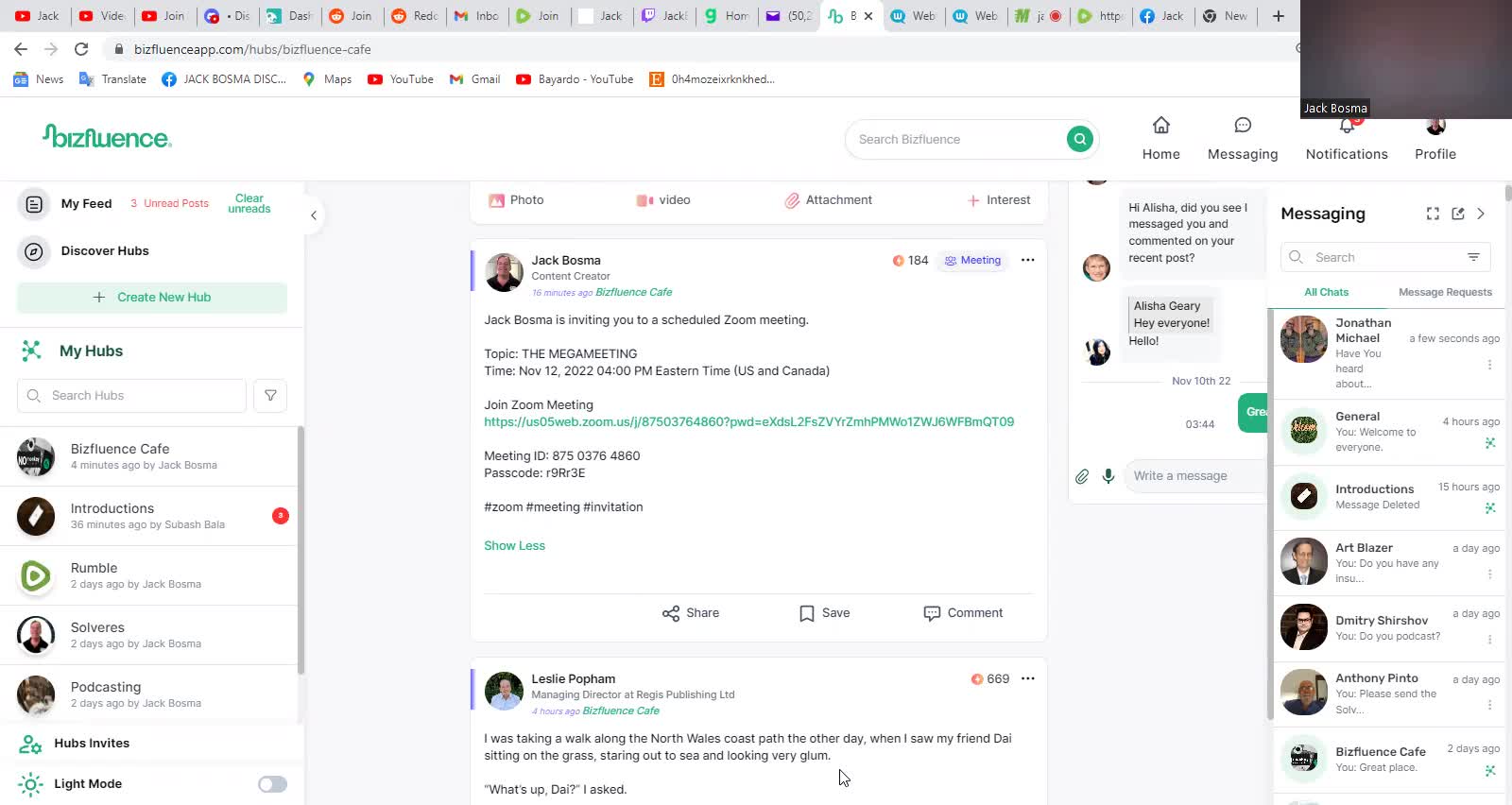The width and height of the screenshot is (1512, 805).
Task: Open the General chat conversation
Action: 1389,432
